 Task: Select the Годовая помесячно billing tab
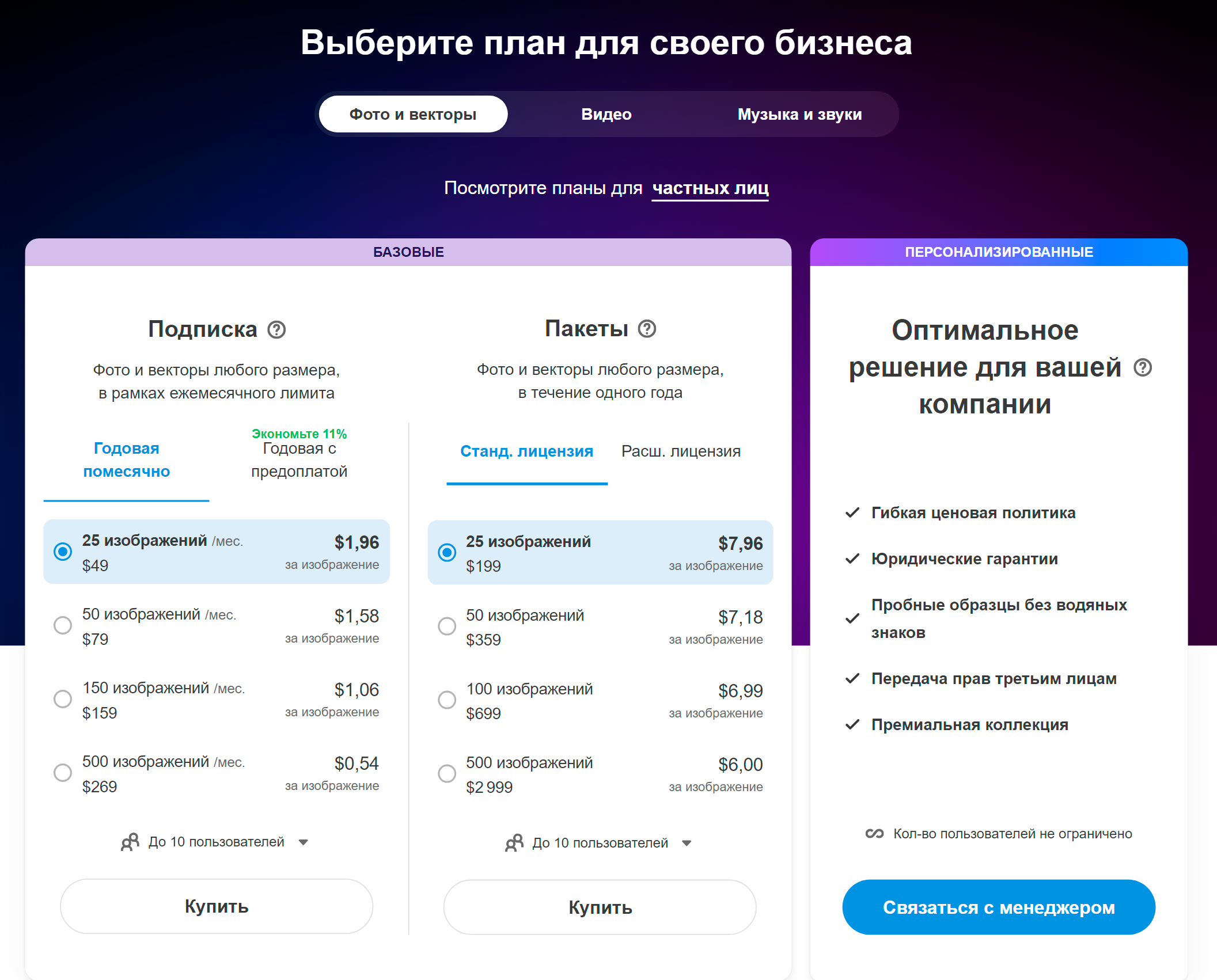127,459
